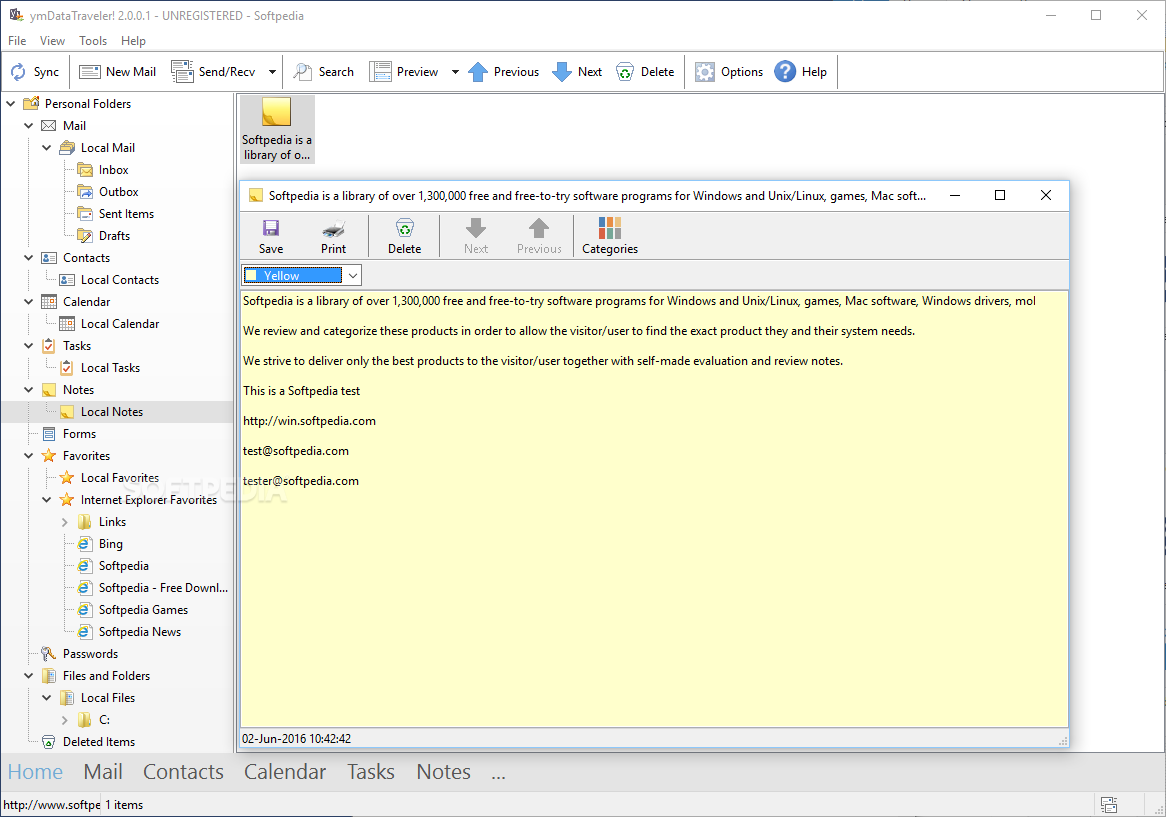Go to Previous item in main toolbar
This screenshot has width=1166, height=817.
coord(503,71)
